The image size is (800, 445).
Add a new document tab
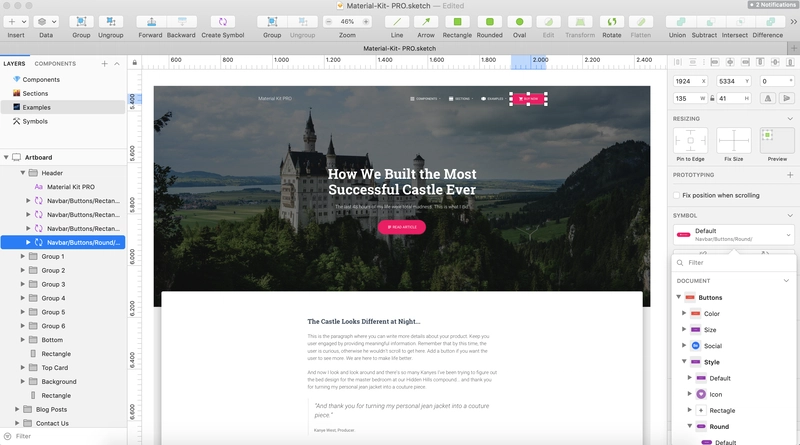(x=793, y=48)
